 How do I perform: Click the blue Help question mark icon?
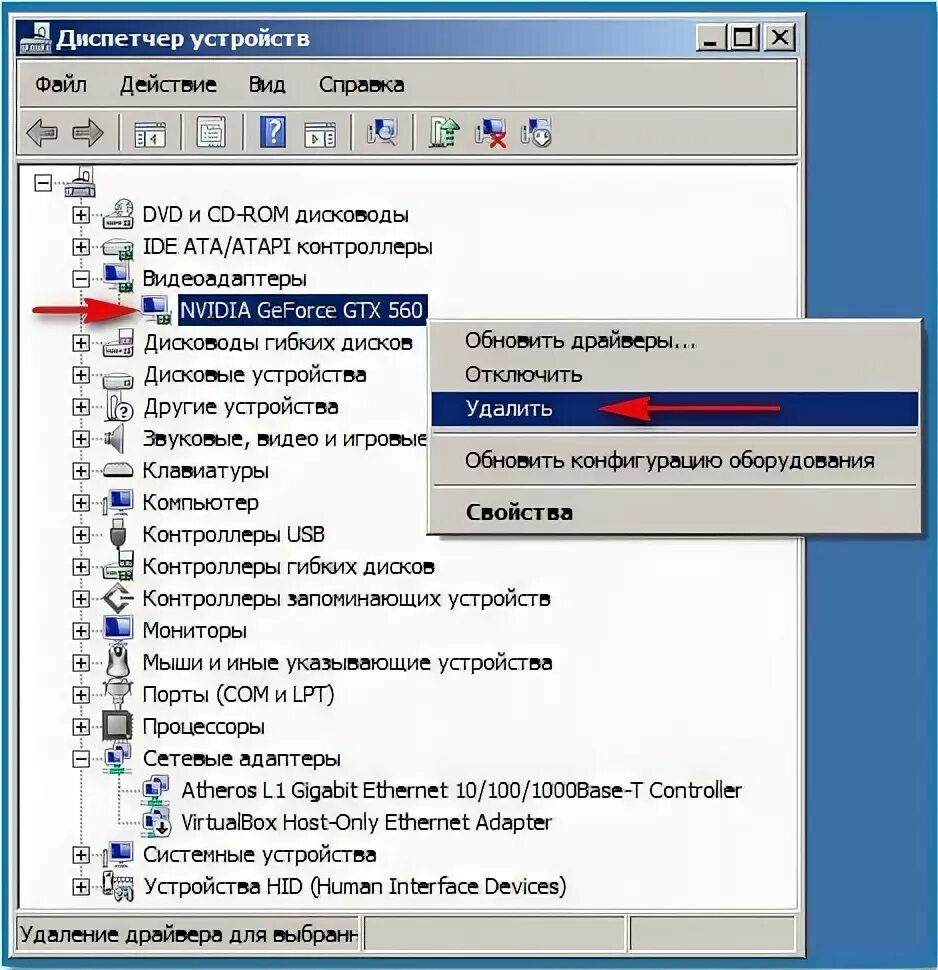273,132
